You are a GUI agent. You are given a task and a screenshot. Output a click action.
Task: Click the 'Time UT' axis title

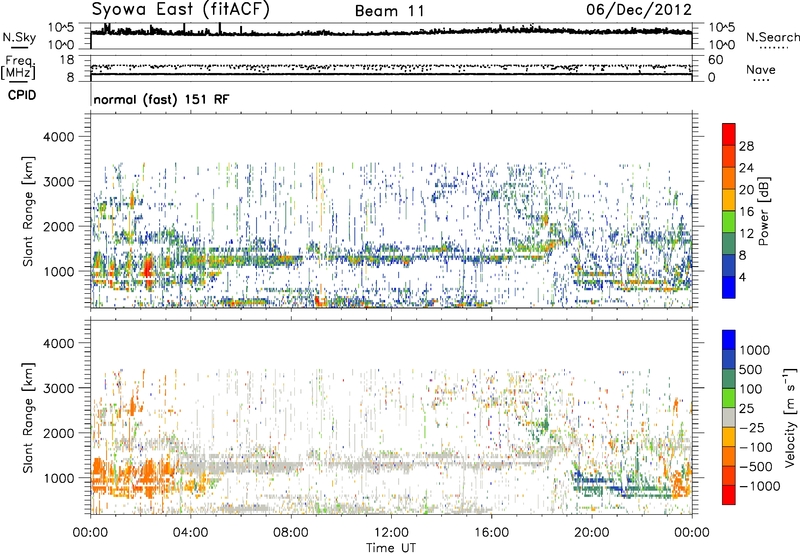[391, 548]
